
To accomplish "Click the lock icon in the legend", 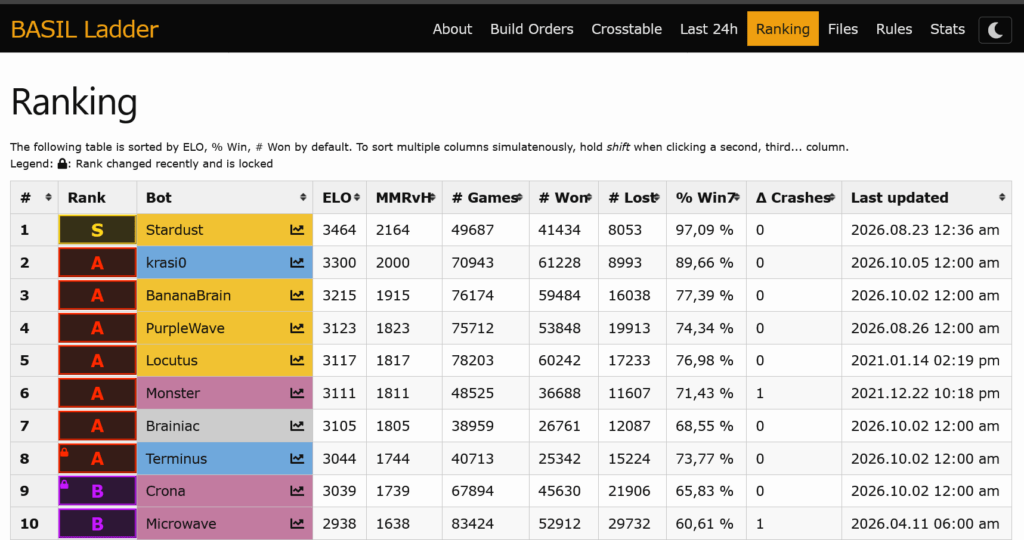I will pyautogui.click(x=62, y=164).
